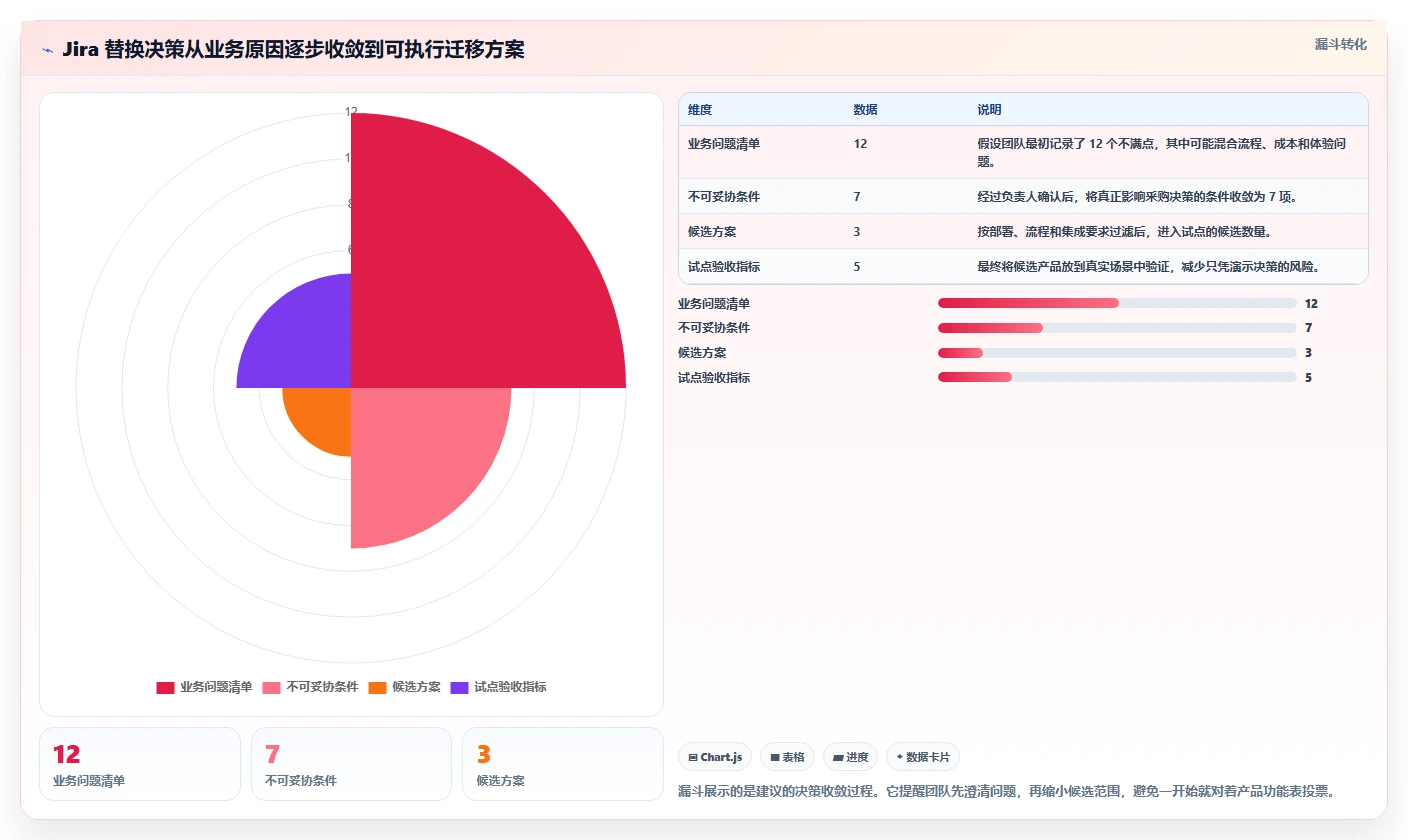
Task: Click the value 7 in the table
Action: tap(857, 197)
